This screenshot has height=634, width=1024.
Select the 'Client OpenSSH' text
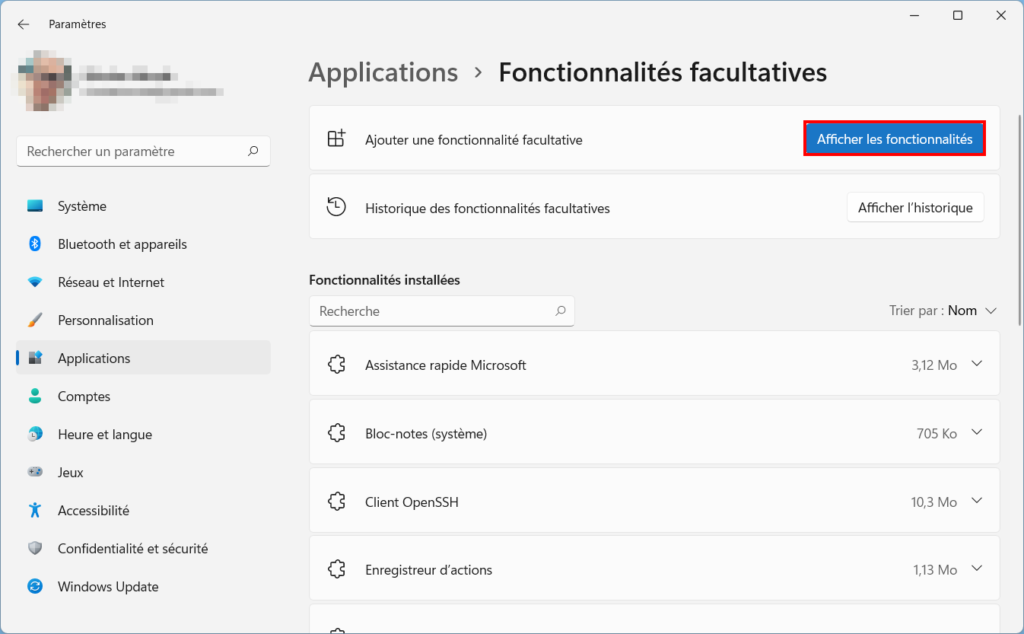[411, 502]
